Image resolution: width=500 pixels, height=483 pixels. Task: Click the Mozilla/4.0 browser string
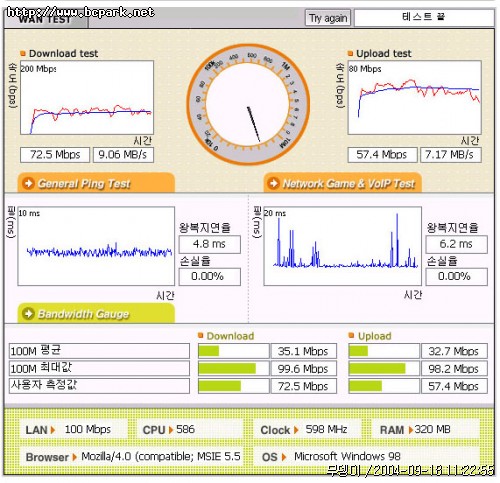[x=161, y=456]
